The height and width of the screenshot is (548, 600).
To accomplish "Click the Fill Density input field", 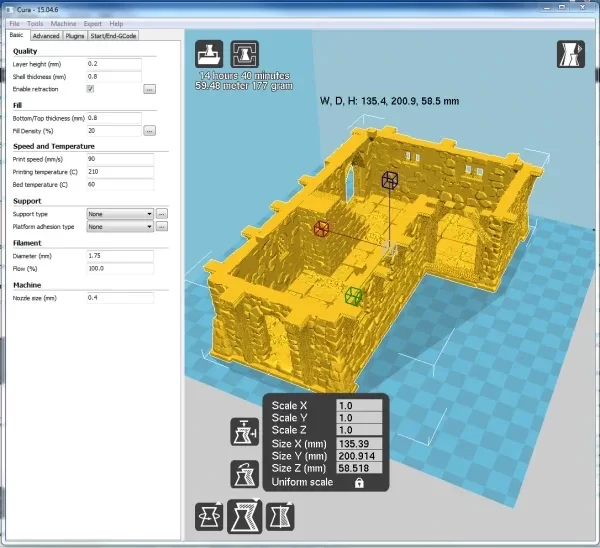I will pos(114,131).
